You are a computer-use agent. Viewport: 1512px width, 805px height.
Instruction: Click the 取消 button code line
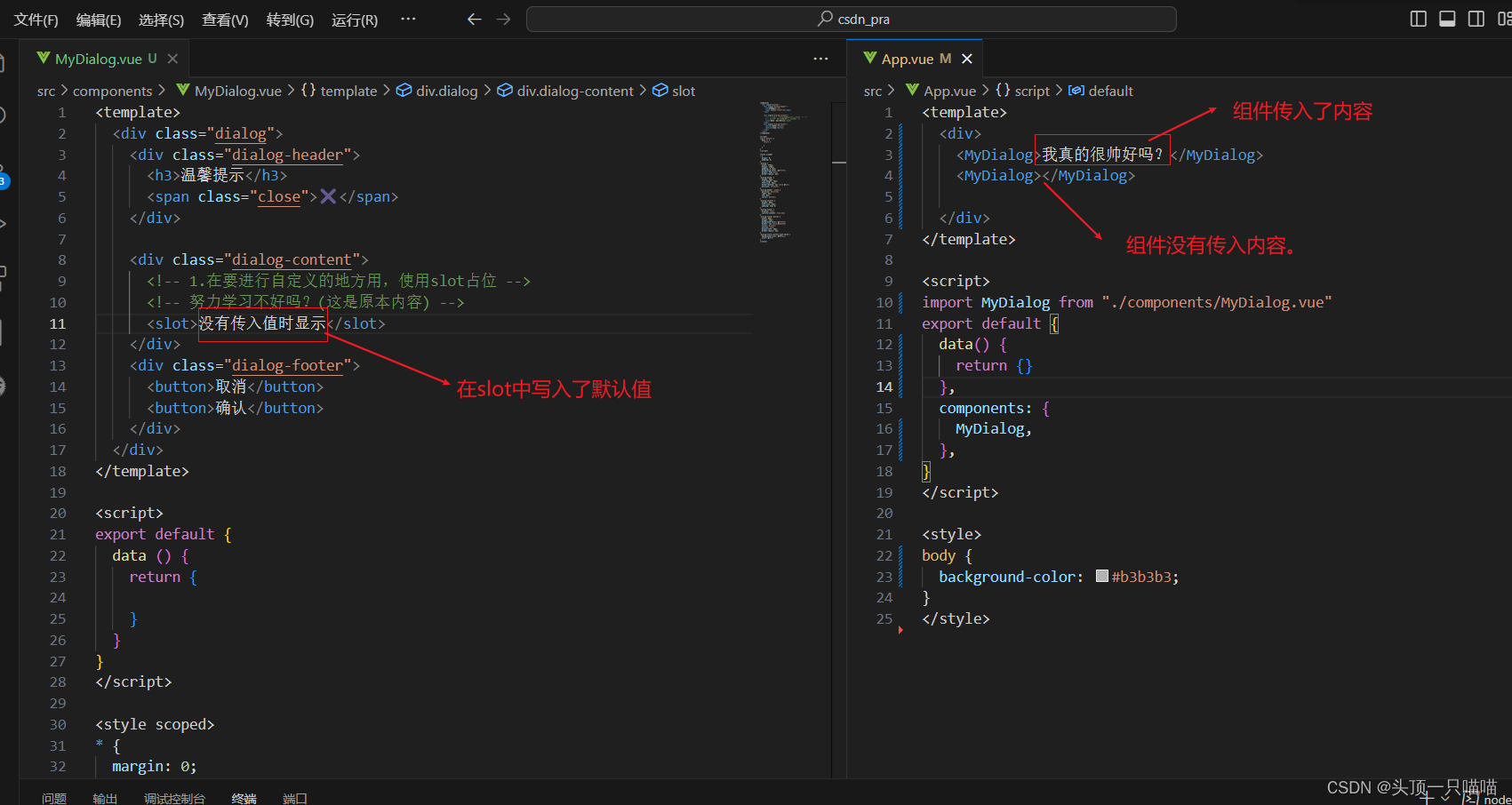235,387
